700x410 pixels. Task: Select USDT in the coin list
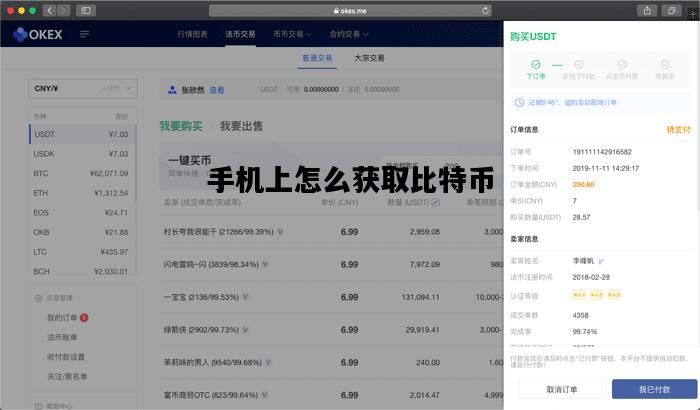pos(81,134)
